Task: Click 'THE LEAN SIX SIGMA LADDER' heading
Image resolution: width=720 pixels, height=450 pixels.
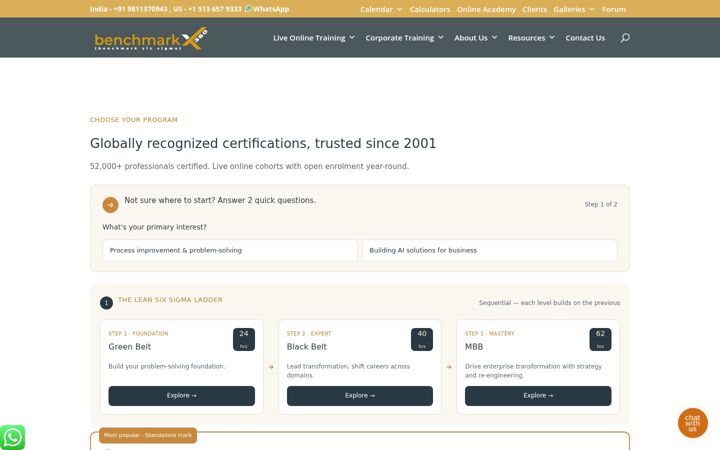Action: [170, 299]
